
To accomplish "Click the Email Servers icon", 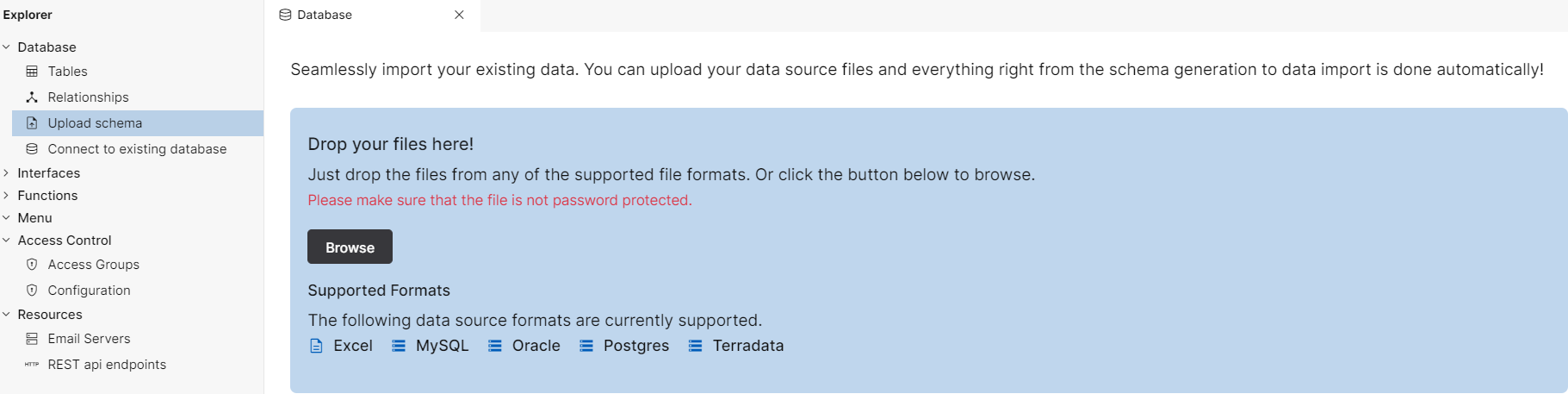I will pyautogui.click(x=32, y=339).
